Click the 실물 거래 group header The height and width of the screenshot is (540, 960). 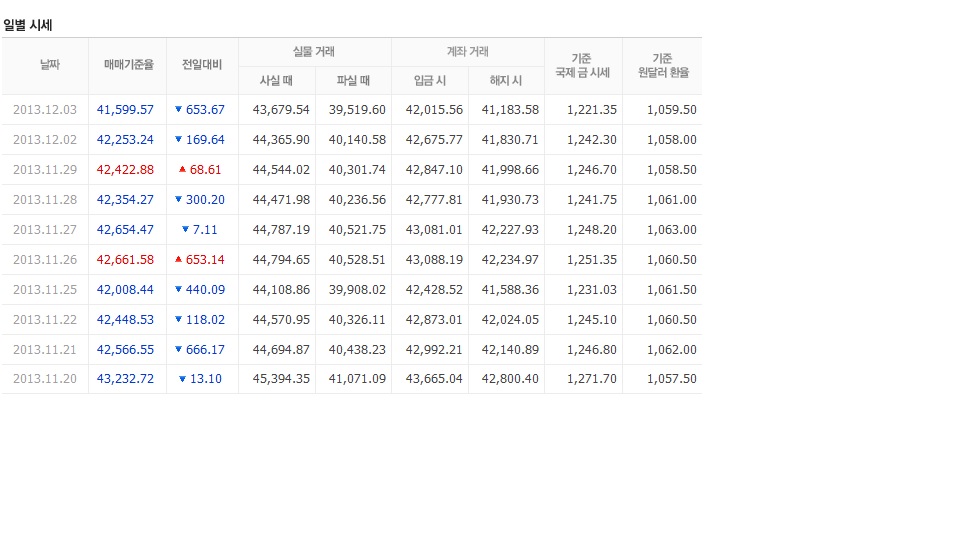(313, 51)
